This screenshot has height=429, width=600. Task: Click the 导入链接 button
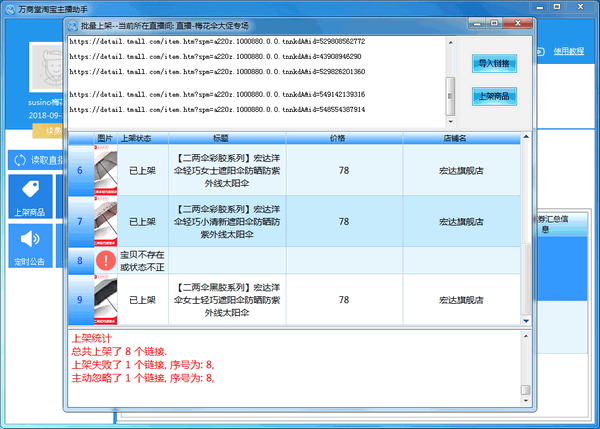494,64
